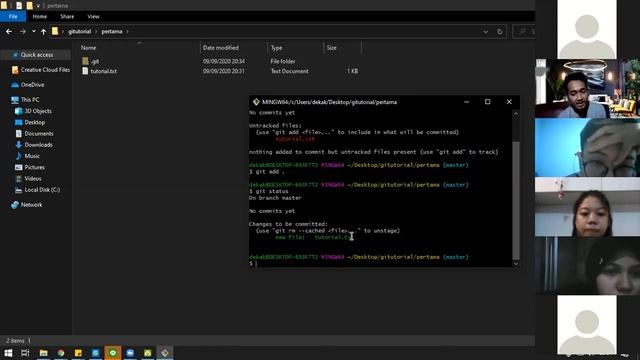Image resolution: width=640 pixels, height=360 pixels.
Task: Maximize the MINGW64 terminal window
Action: click(487, 102)
